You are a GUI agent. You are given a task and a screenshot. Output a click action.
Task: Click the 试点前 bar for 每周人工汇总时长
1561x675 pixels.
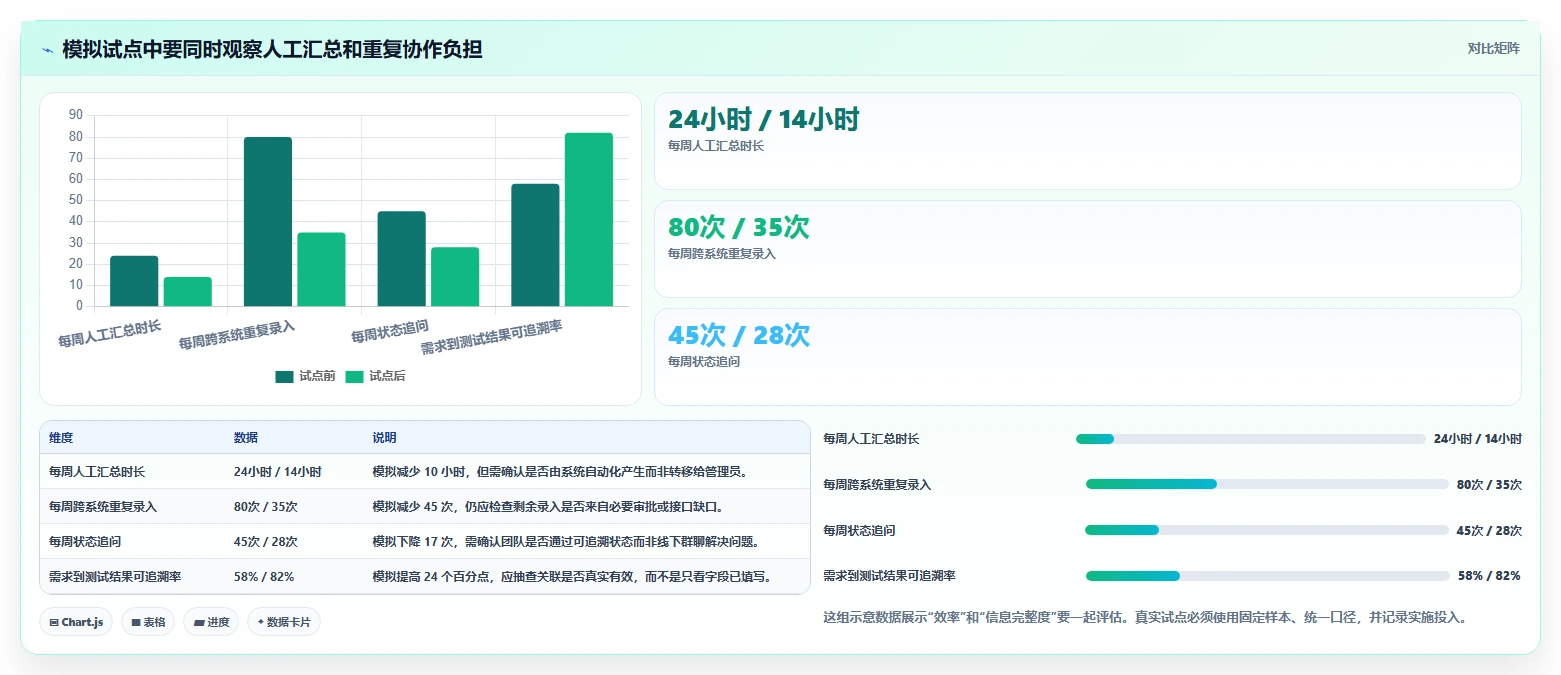[x=134, y=281]
